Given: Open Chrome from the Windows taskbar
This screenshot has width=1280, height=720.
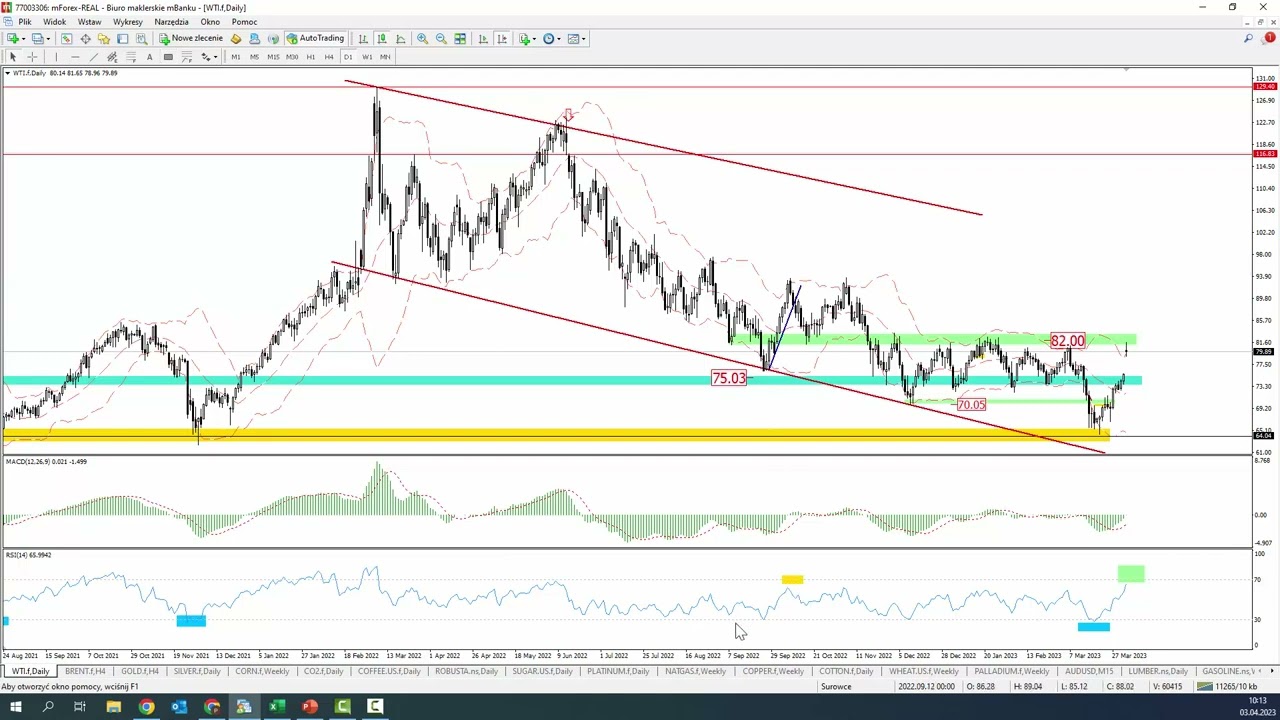Looking at the screenshot, I should click(x=146, y=707).
